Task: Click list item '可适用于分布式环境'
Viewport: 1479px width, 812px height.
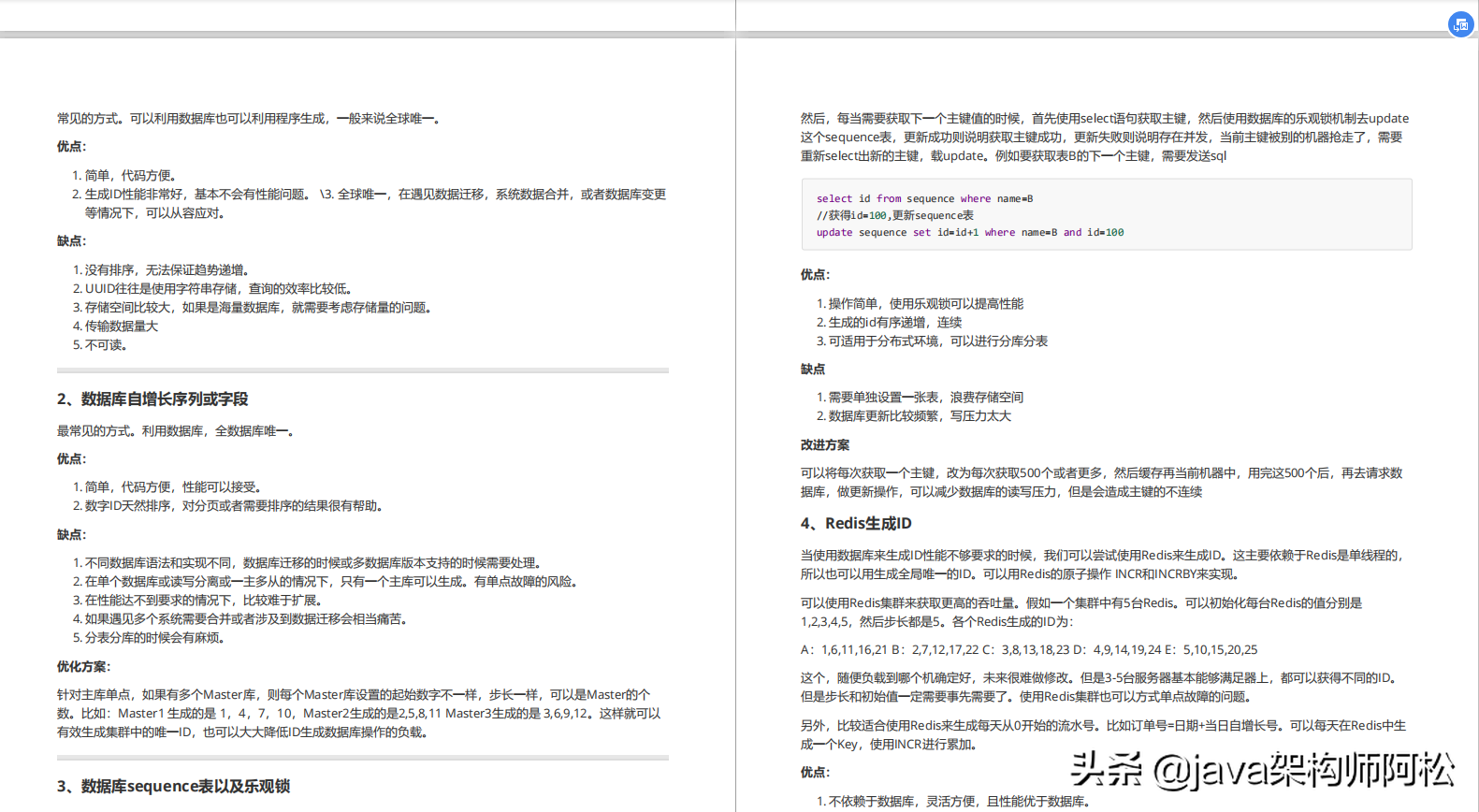Action: point(932,341)
